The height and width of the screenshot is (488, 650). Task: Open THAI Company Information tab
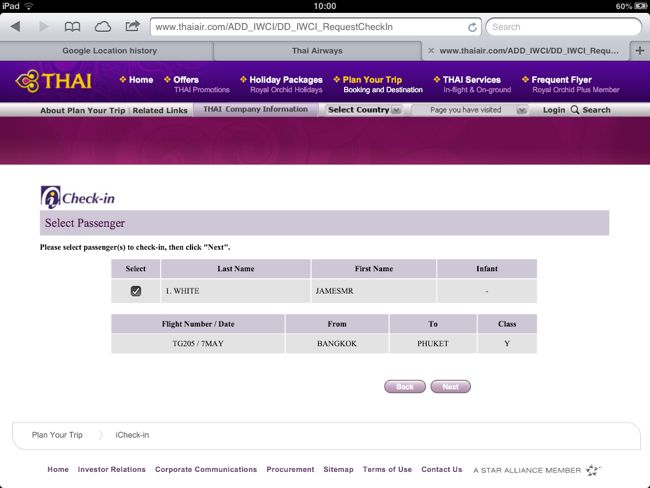[255, 109]
